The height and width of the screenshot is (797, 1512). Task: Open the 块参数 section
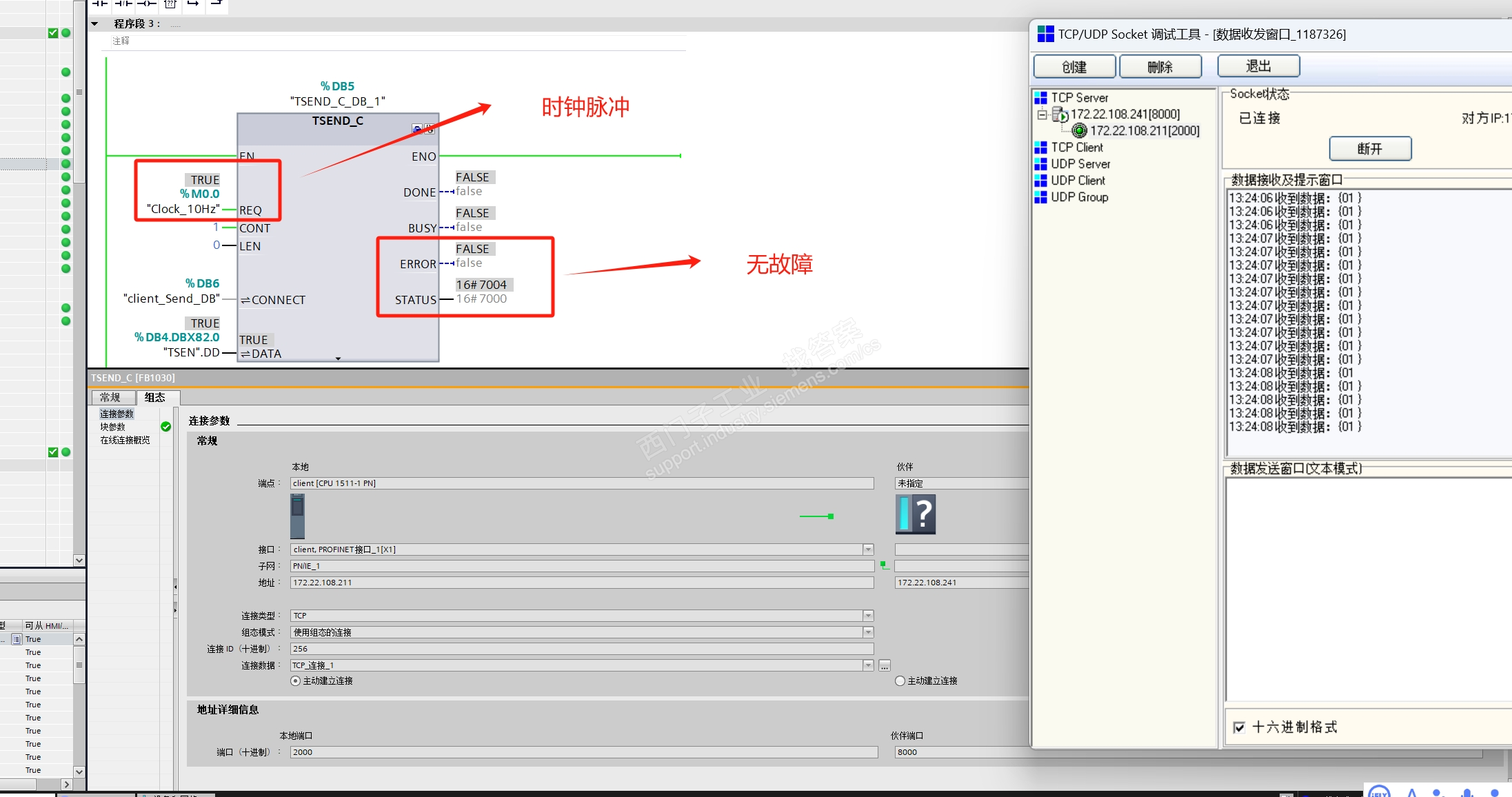[113, 427]
